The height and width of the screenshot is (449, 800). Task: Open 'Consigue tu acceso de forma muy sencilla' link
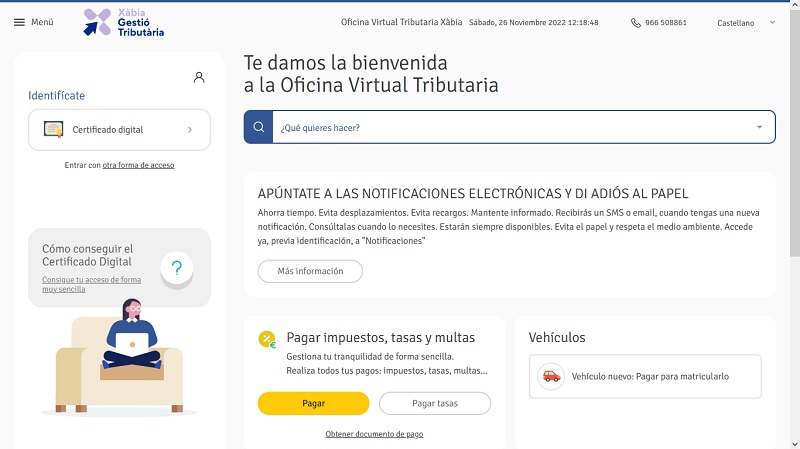(91, 284)
